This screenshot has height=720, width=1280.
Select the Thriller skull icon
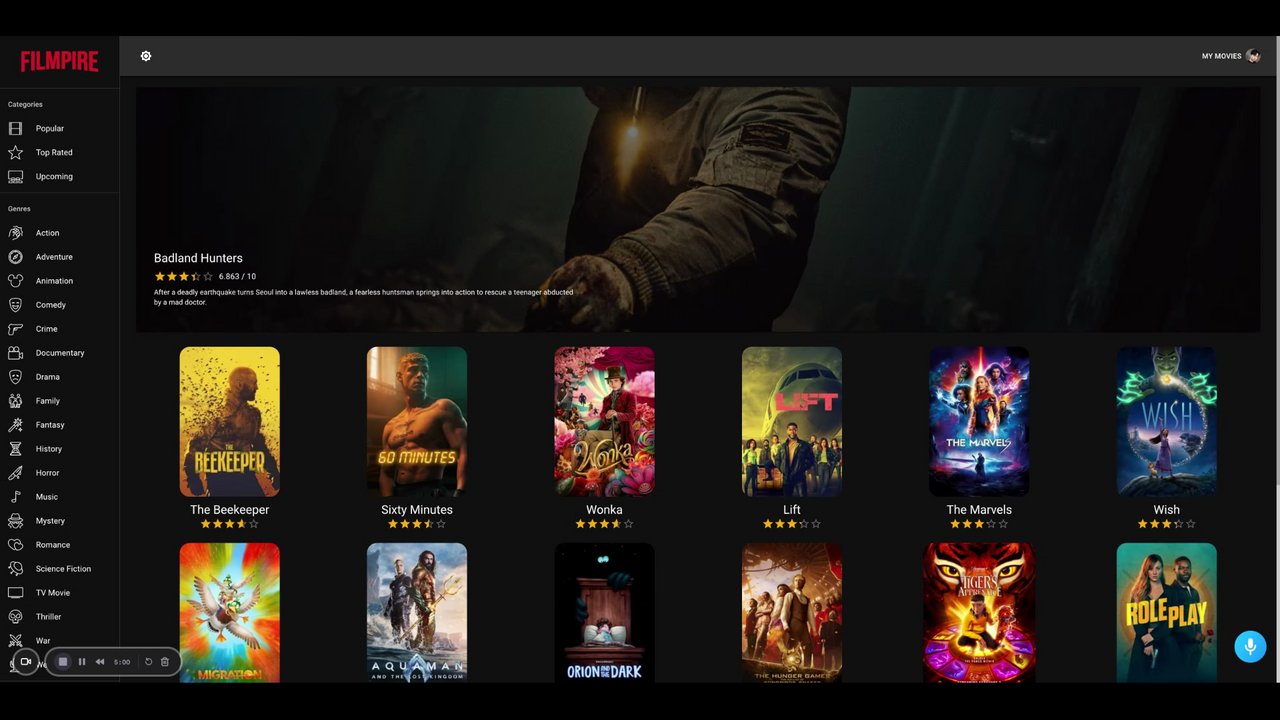15,617
